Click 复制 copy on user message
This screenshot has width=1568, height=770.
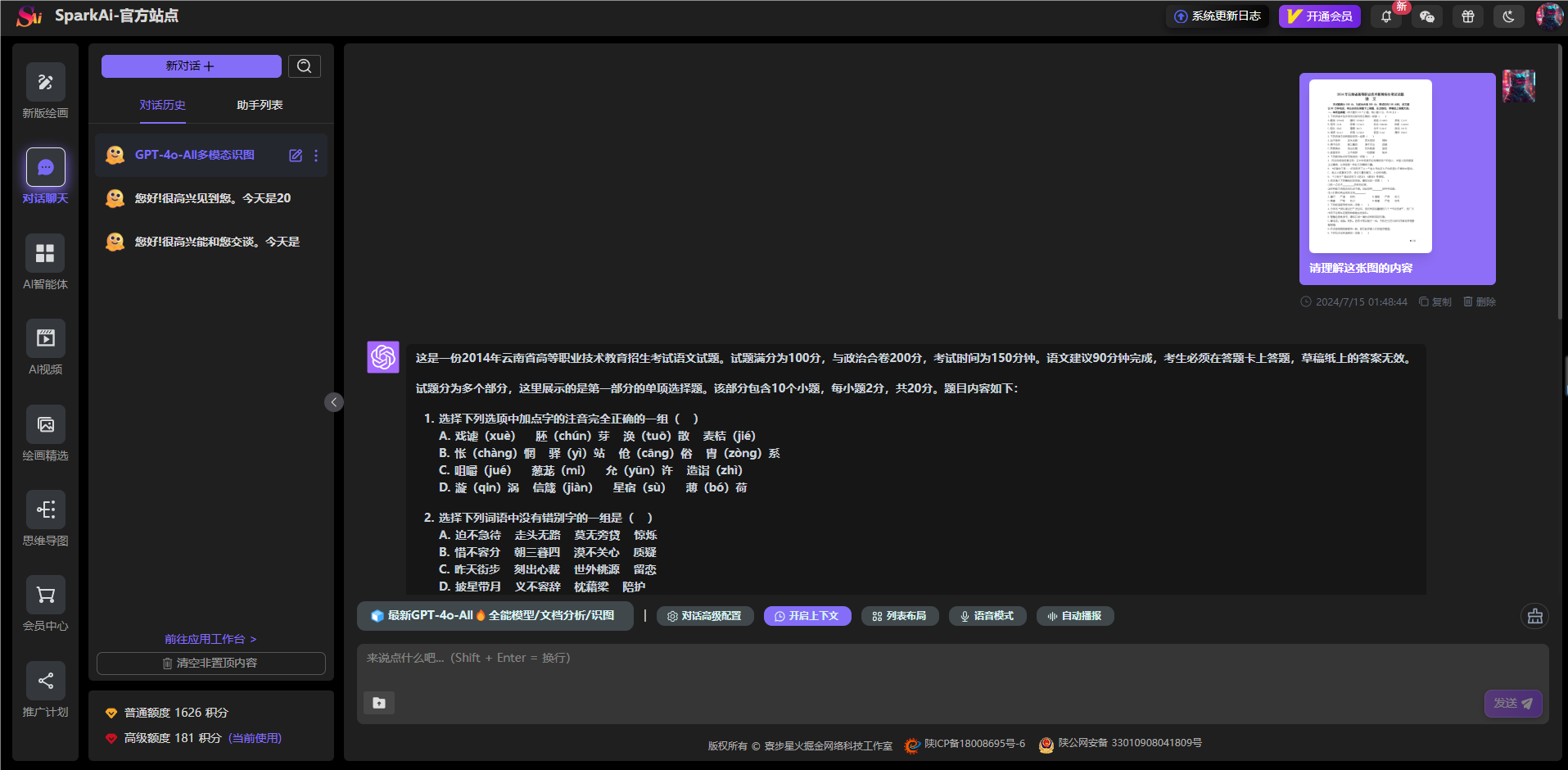tap(1435, 302)
